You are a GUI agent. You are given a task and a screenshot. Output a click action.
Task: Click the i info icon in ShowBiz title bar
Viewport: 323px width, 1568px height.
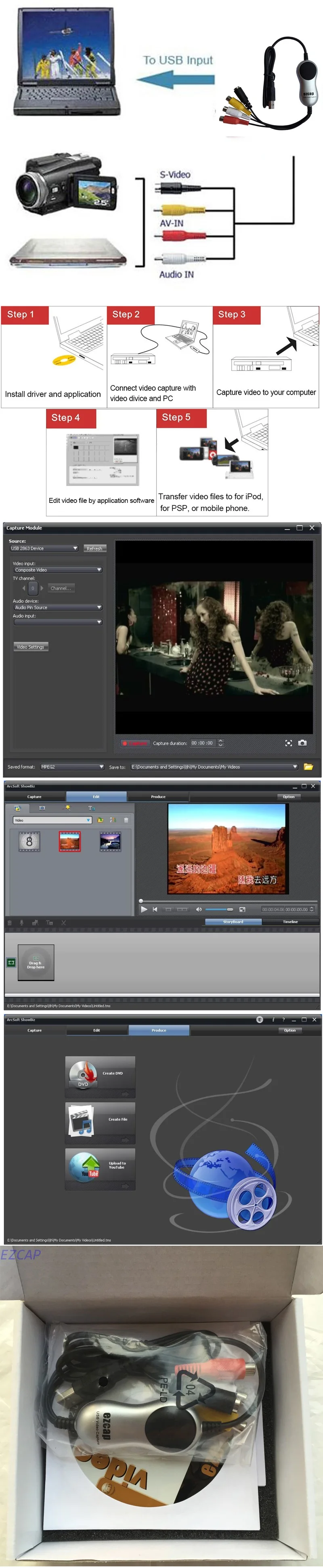coord(273,1019)
